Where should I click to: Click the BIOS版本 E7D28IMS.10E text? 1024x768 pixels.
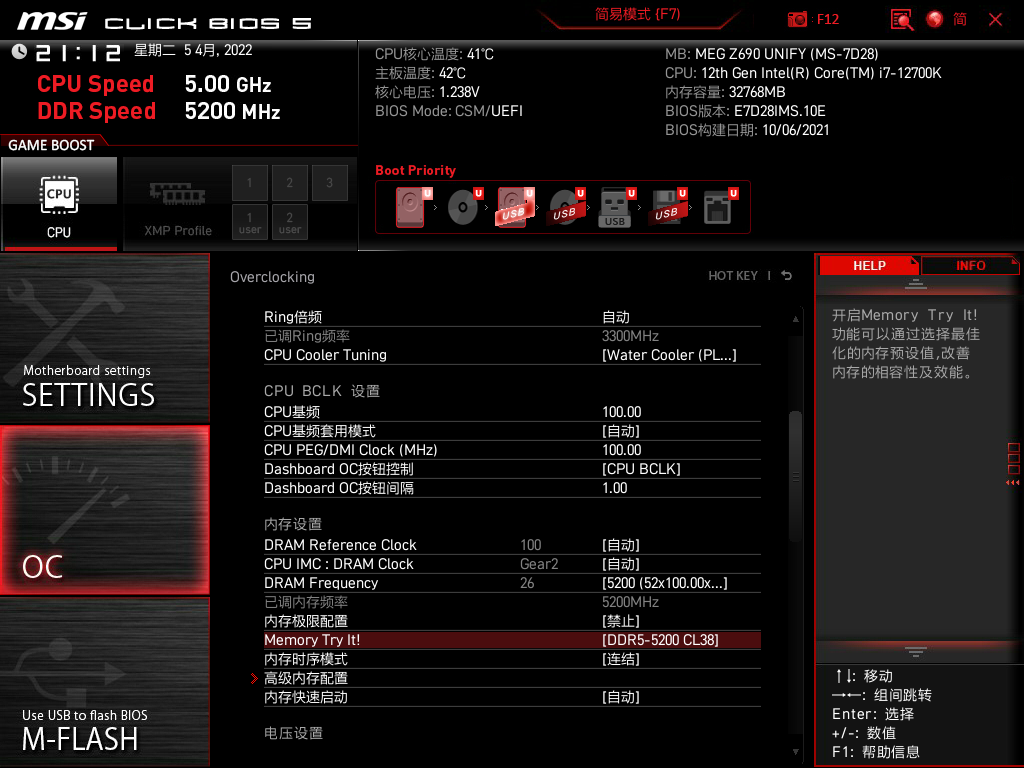(x=745, y=111)
